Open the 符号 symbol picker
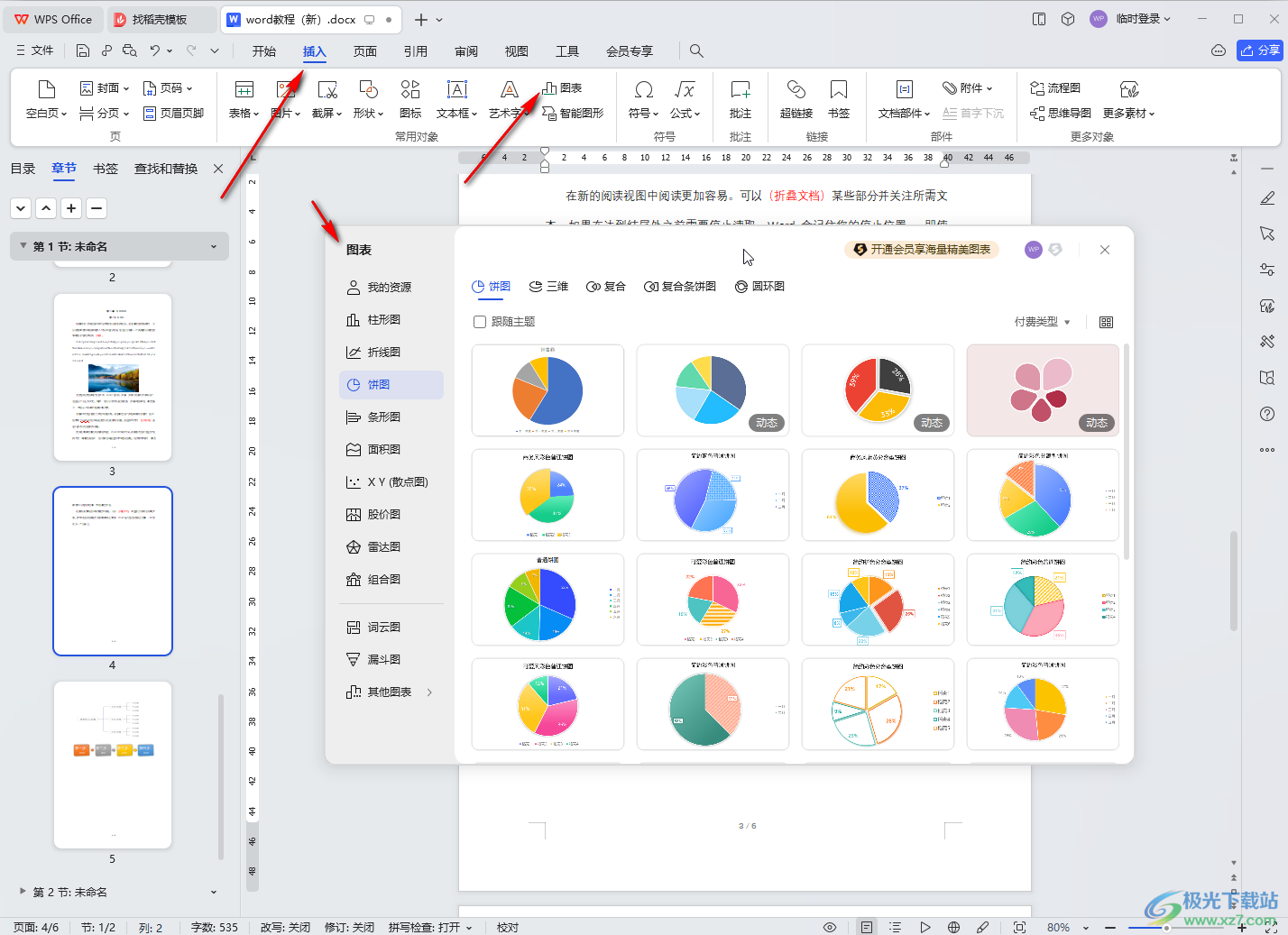 pos(644,99)
